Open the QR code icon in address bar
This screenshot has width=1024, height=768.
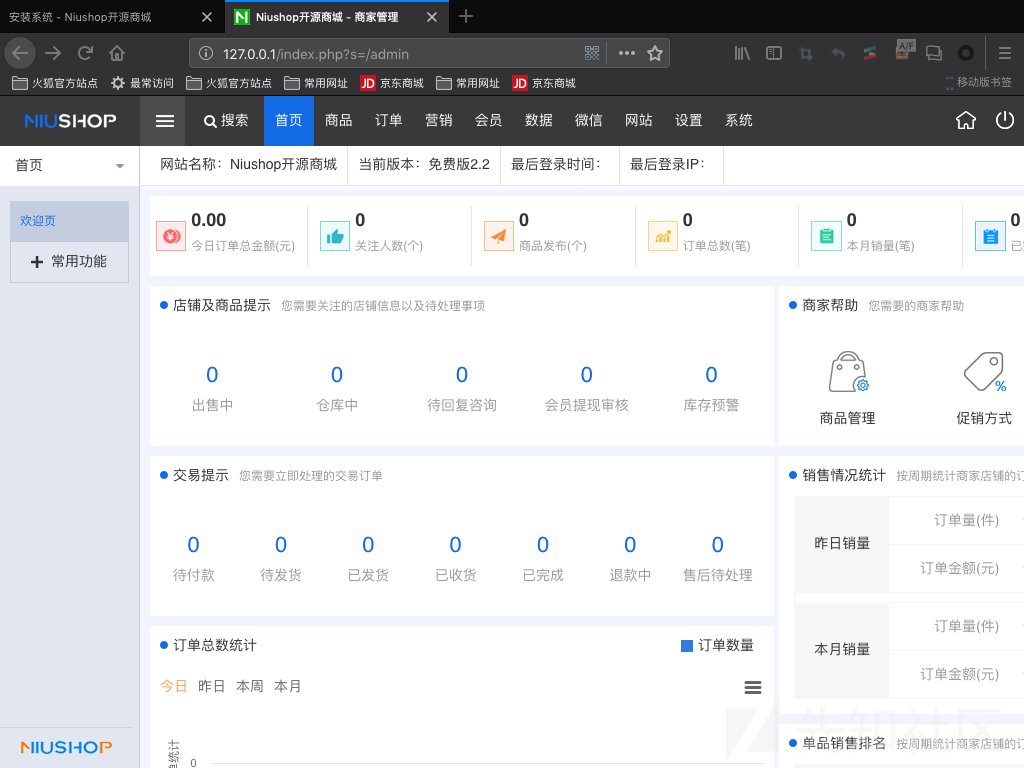point(592,53)
